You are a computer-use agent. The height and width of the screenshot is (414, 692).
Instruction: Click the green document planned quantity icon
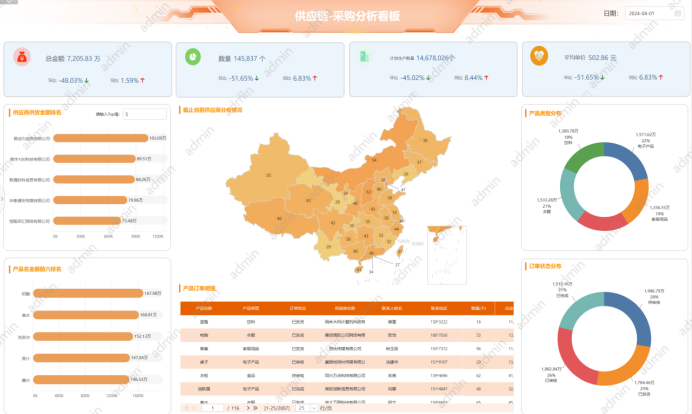366,58
